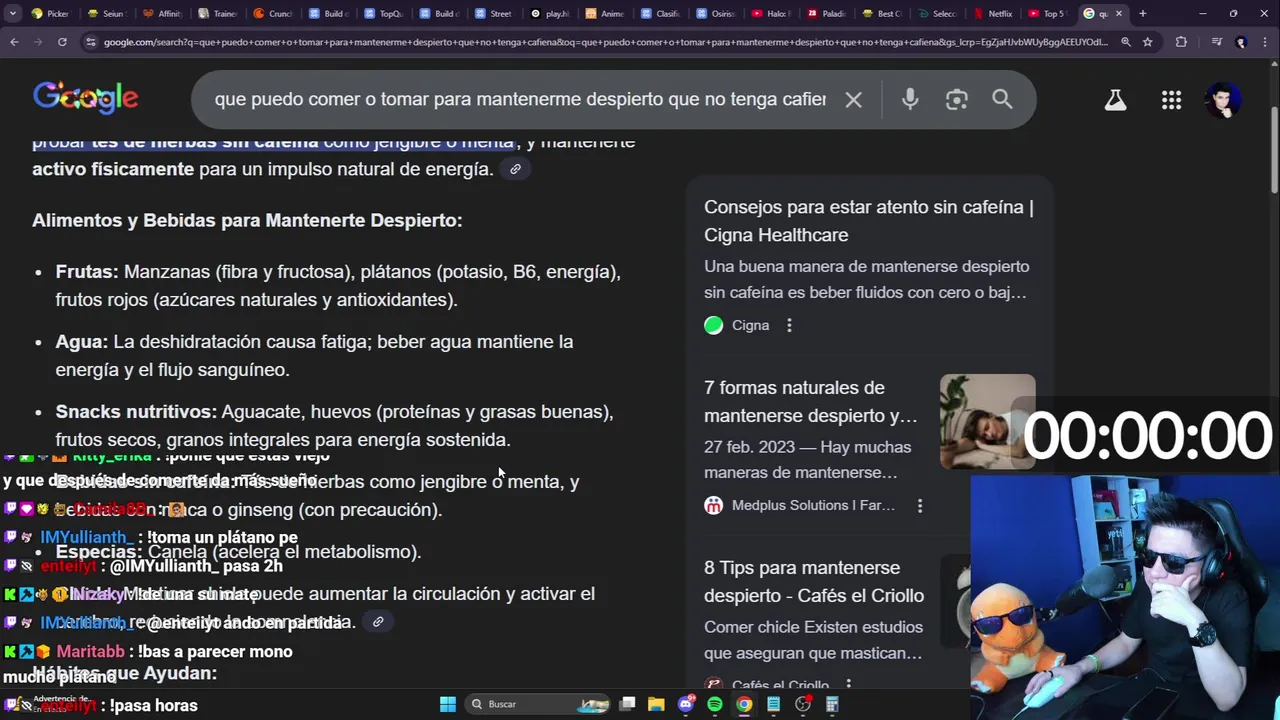The height and width of the screenshot is (720, 1280).
Task: Open the zoom magnifier in address bar
Action: tap(1126, 42)
